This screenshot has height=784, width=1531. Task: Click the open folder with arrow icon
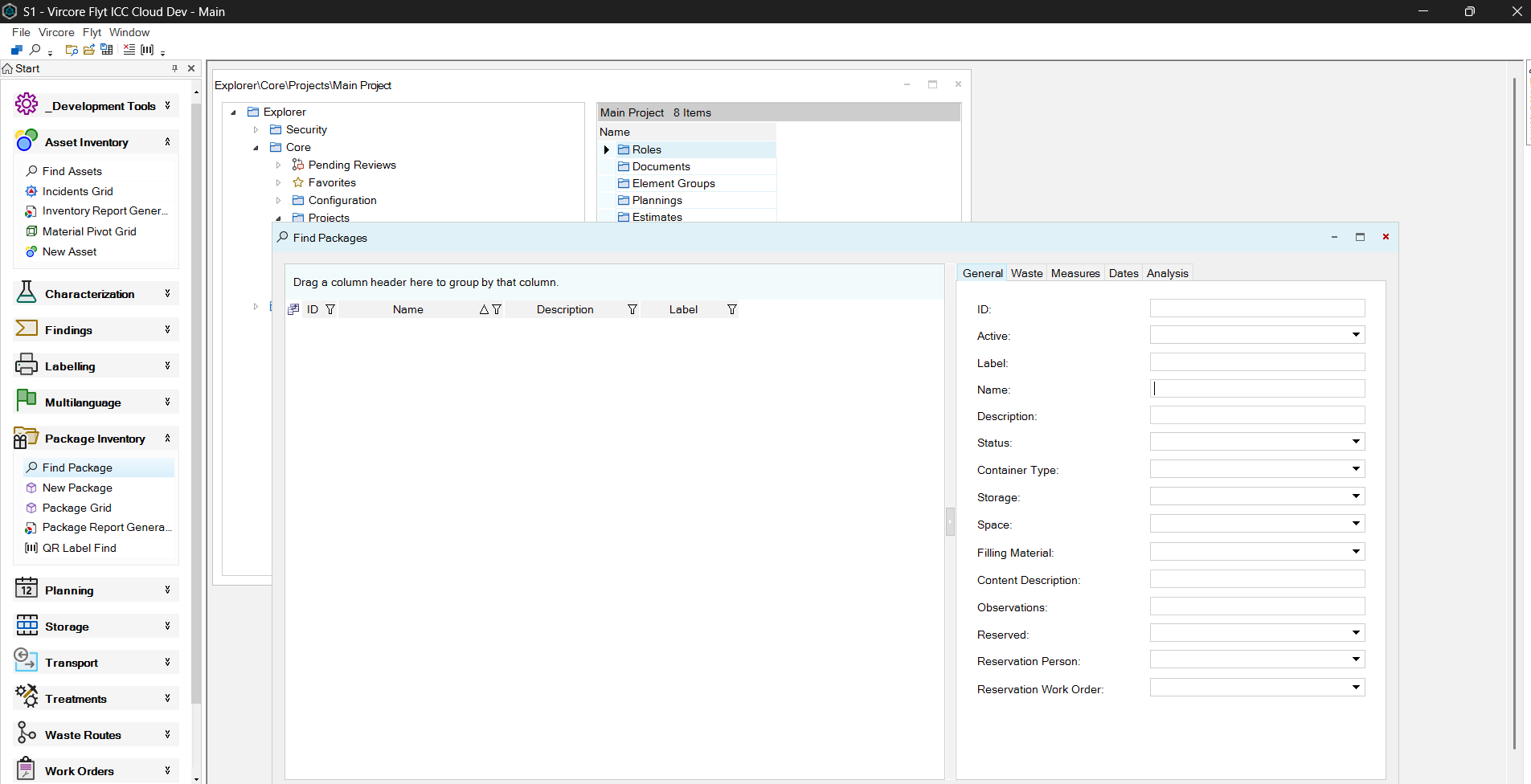click(x=89, y=50)
